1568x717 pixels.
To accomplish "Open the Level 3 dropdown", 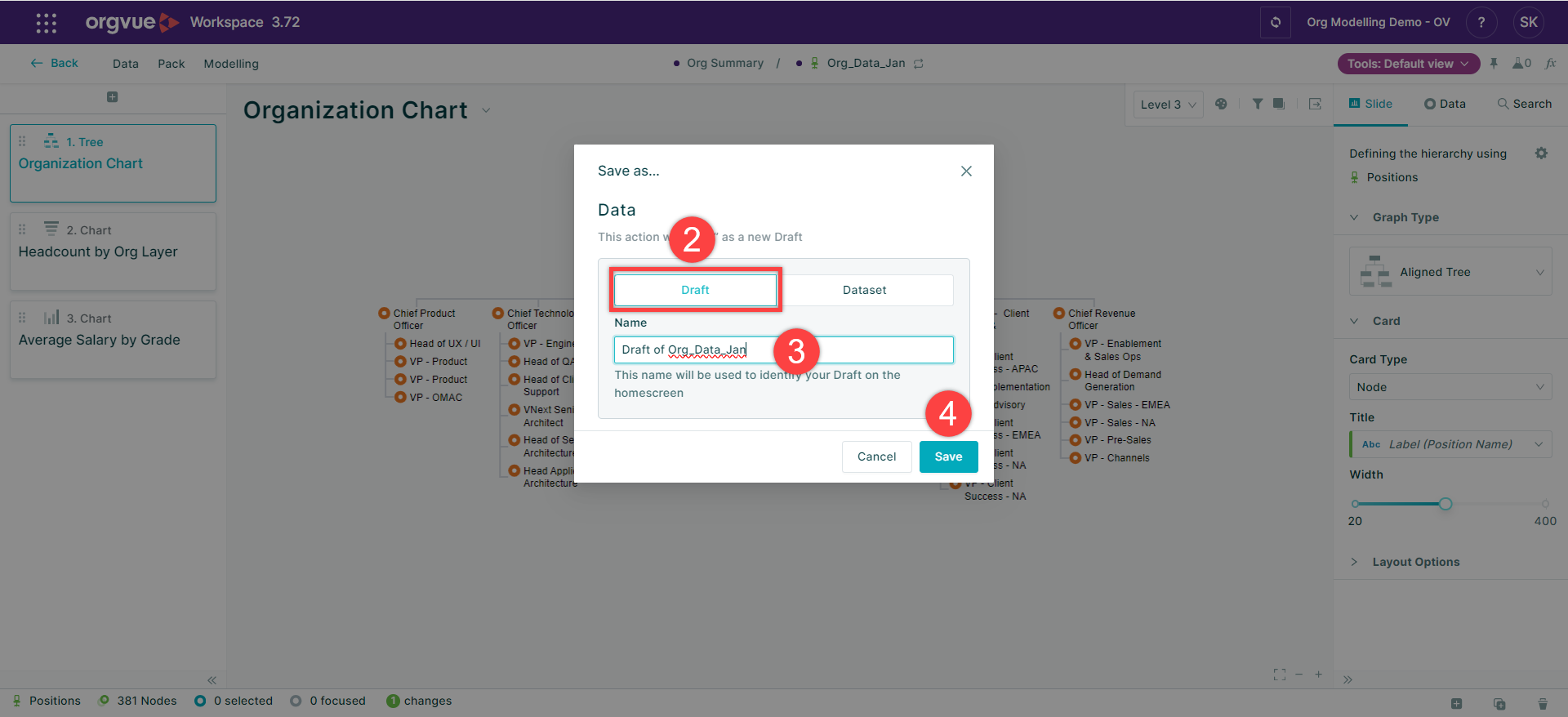I will (1168, 105).
